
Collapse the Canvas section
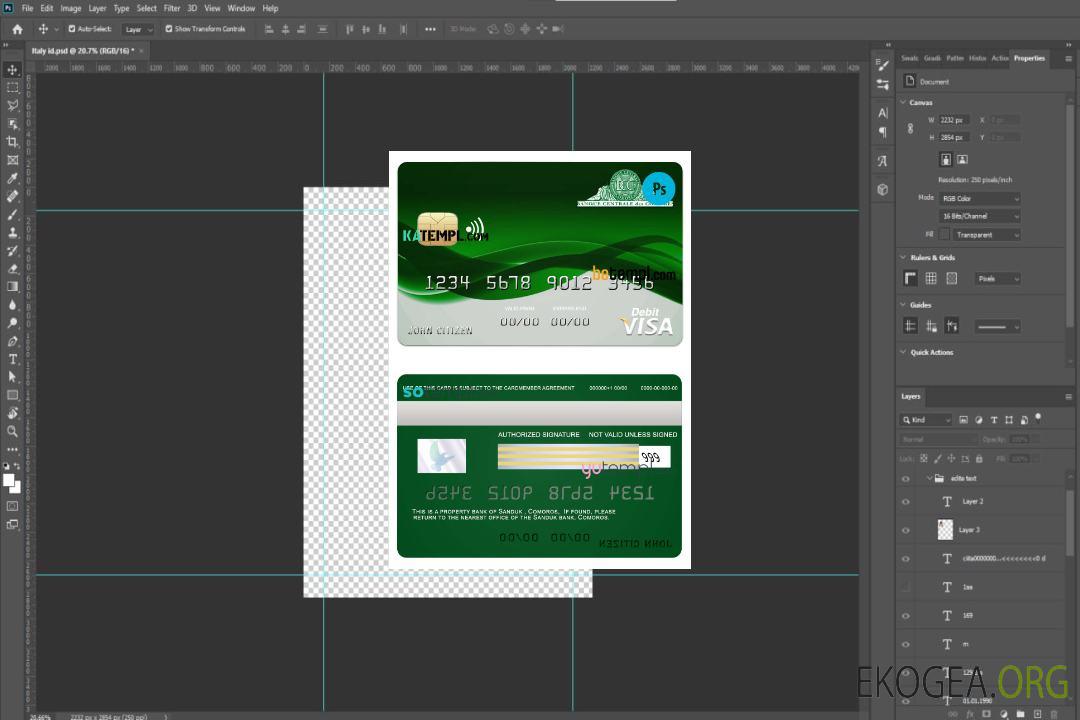(x=903, y=103)
